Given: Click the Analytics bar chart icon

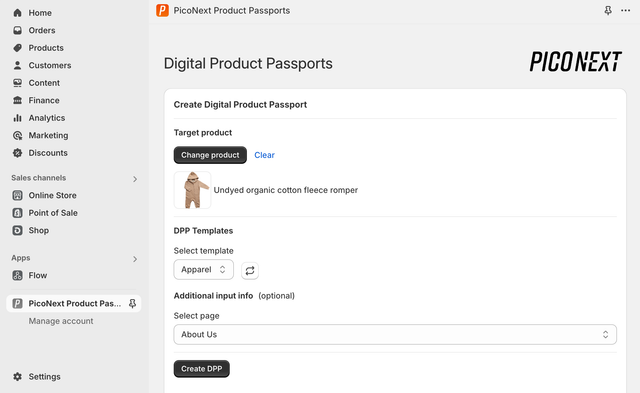Looking at the screenshot, I should (x=17, y=118).
